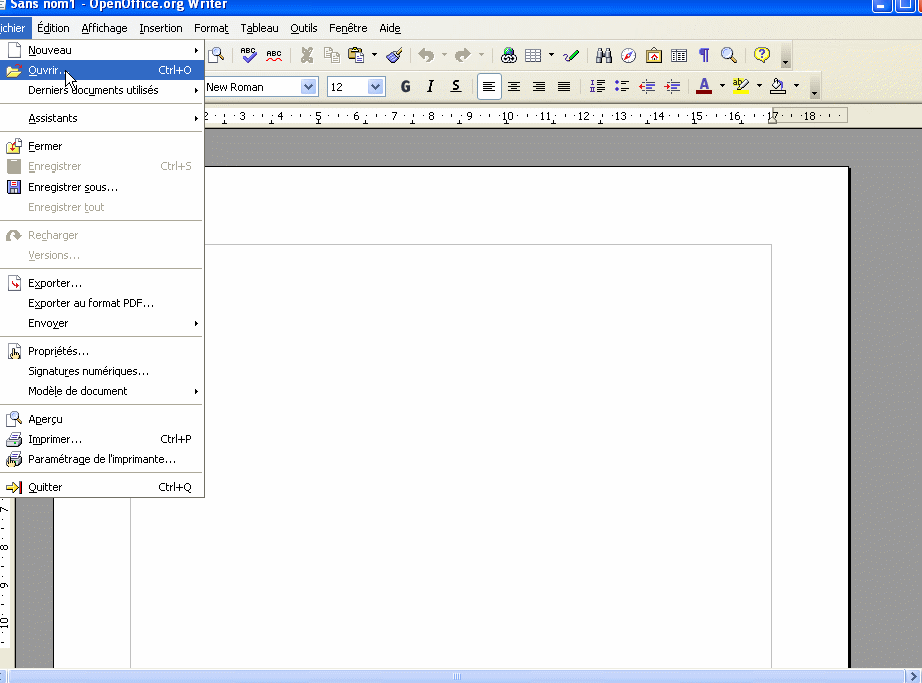Insert a hyperlink
This screenshot has height=683, width=922.
point(509,55)
